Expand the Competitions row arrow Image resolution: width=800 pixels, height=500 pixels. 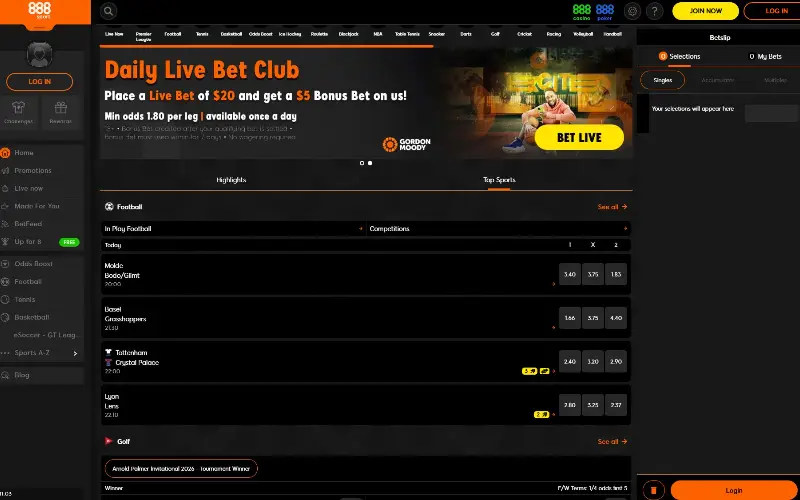coord(626,229)
